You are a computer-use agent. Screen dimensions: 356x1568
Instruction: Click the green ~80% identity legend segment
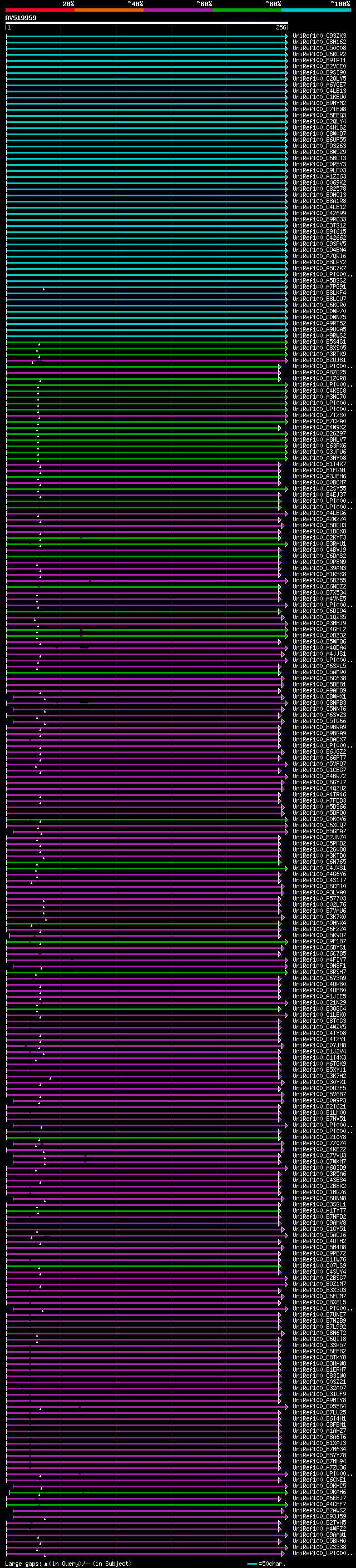pos(247,10)
